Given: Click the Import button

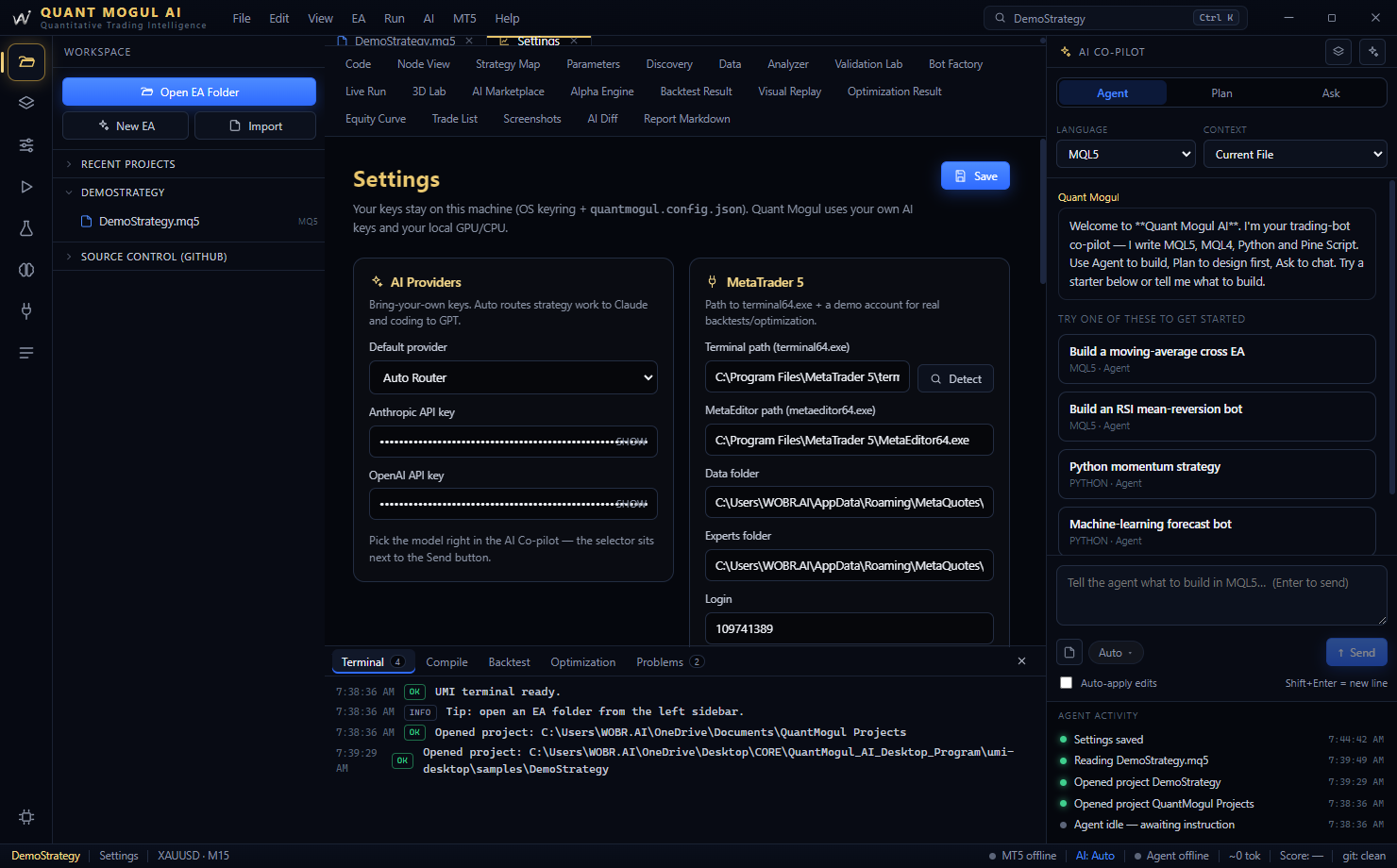Looking at the screenshot, I should (255, 125).
